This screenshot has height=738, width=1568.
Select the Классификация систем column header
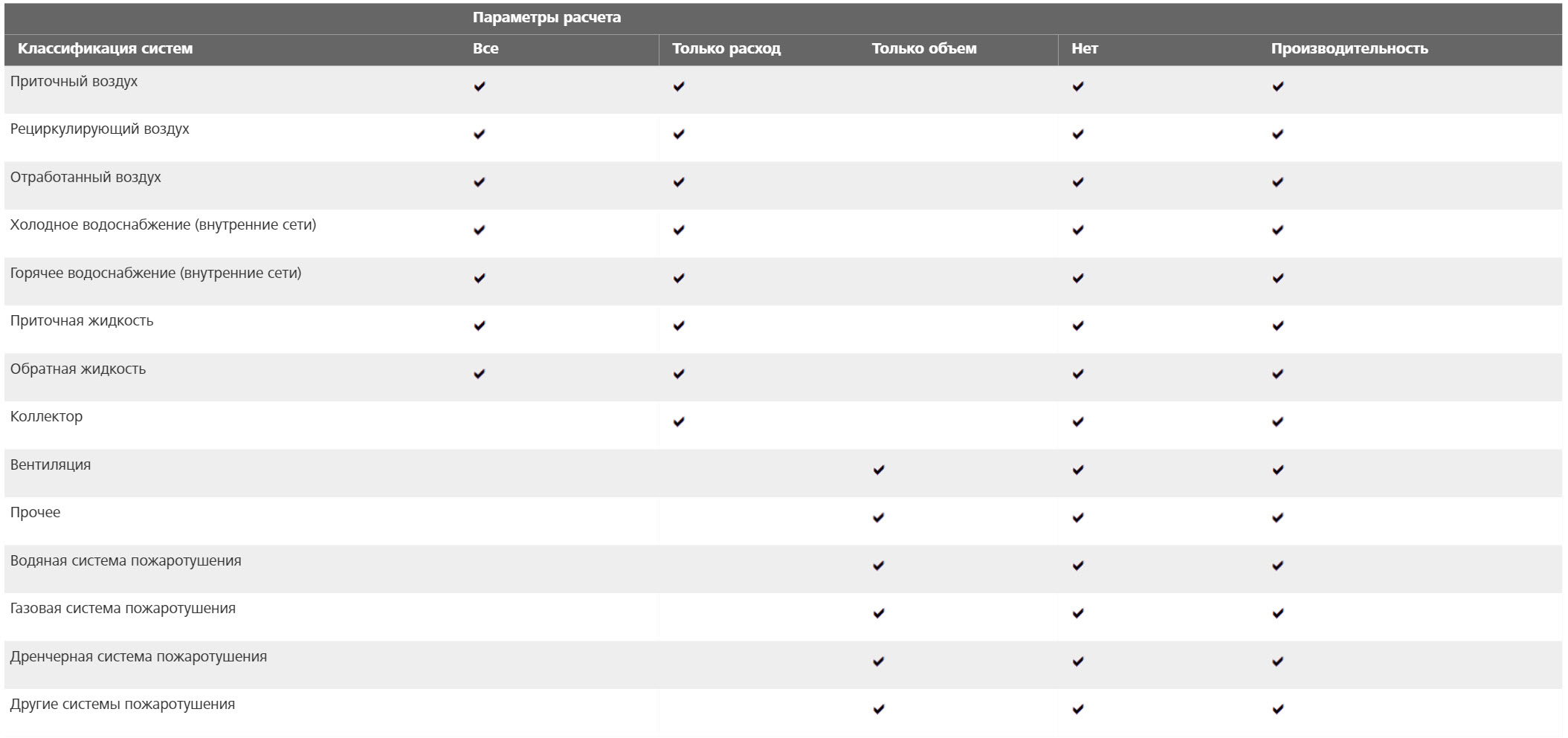point(105,49)
